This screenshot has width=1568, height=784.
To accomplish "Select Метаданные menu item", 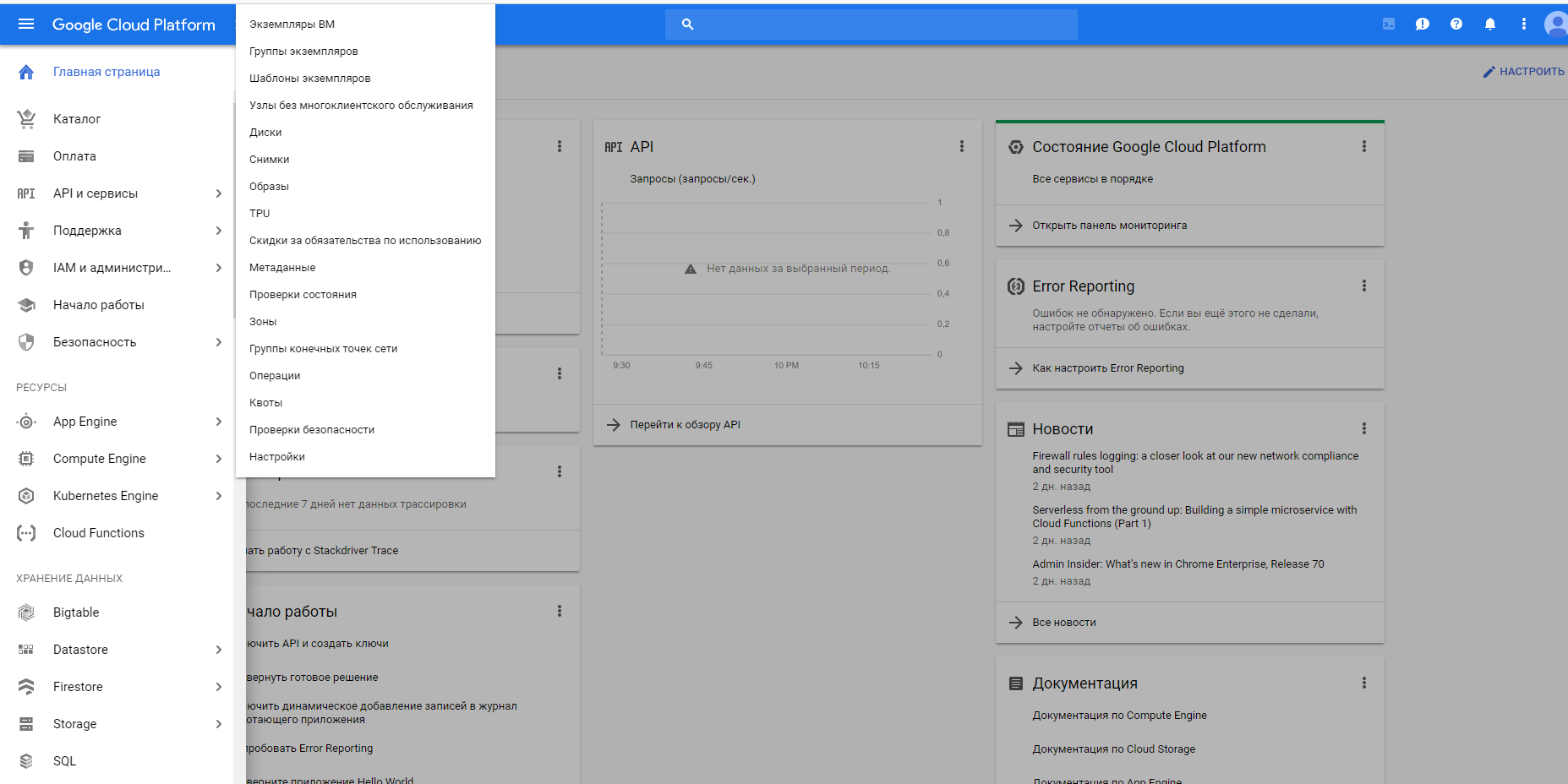I will pyautogui.click(x=365, y=268).
